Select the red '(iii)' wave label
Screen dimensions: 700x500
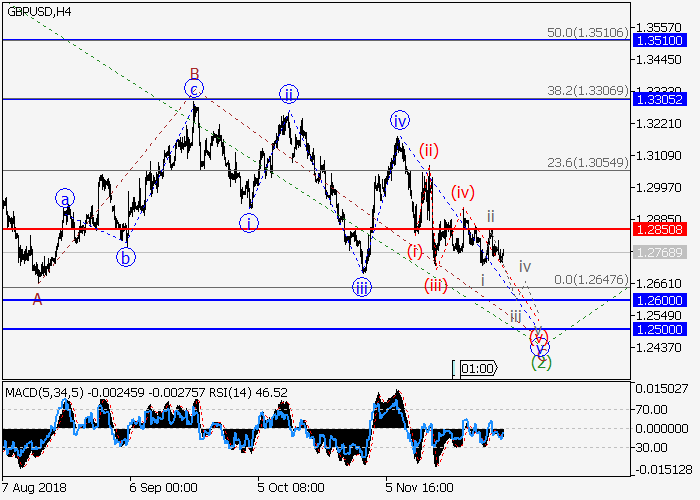click(435, 285)
